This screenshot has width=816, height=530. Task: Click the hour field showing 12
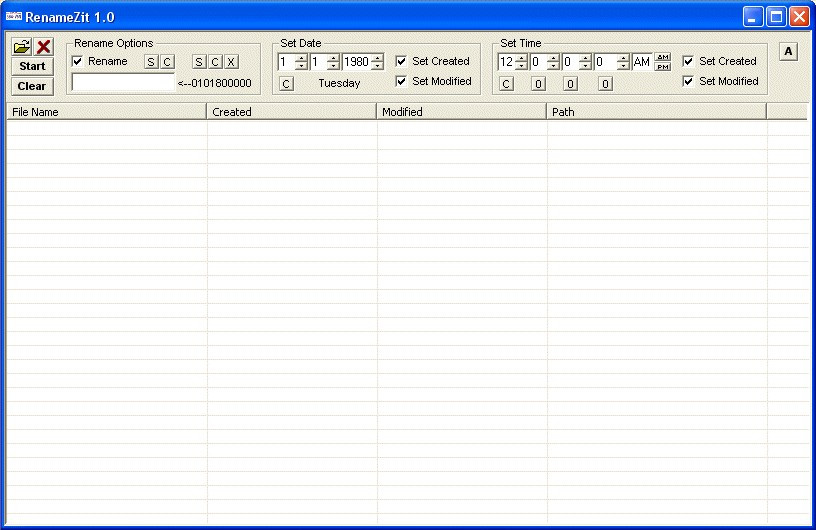pyautogui.click(x=506, y=62)
